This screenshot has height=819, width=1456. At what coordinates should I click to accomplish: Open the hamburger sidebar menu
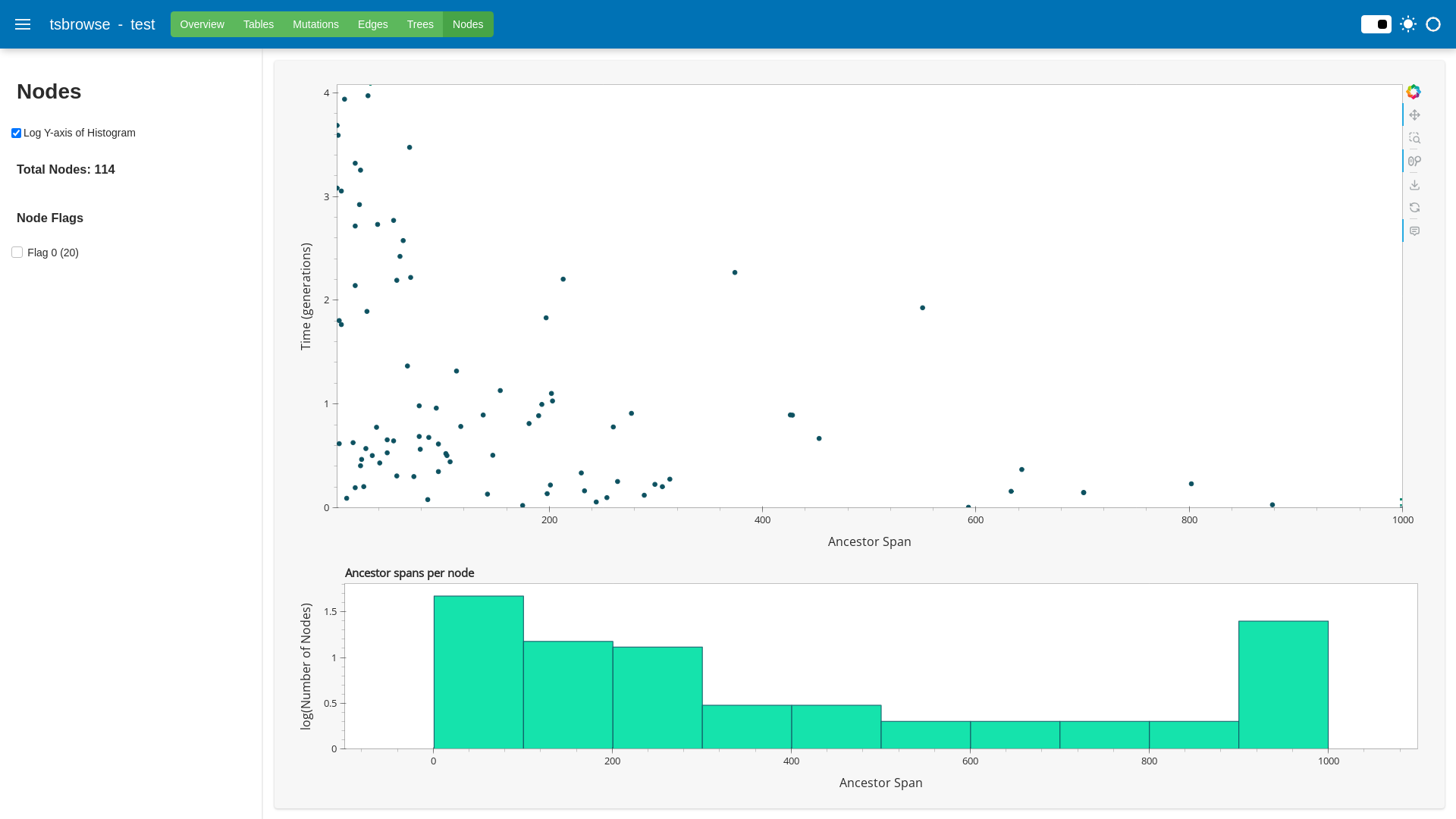pyautogui.click(x=23, y=24)
